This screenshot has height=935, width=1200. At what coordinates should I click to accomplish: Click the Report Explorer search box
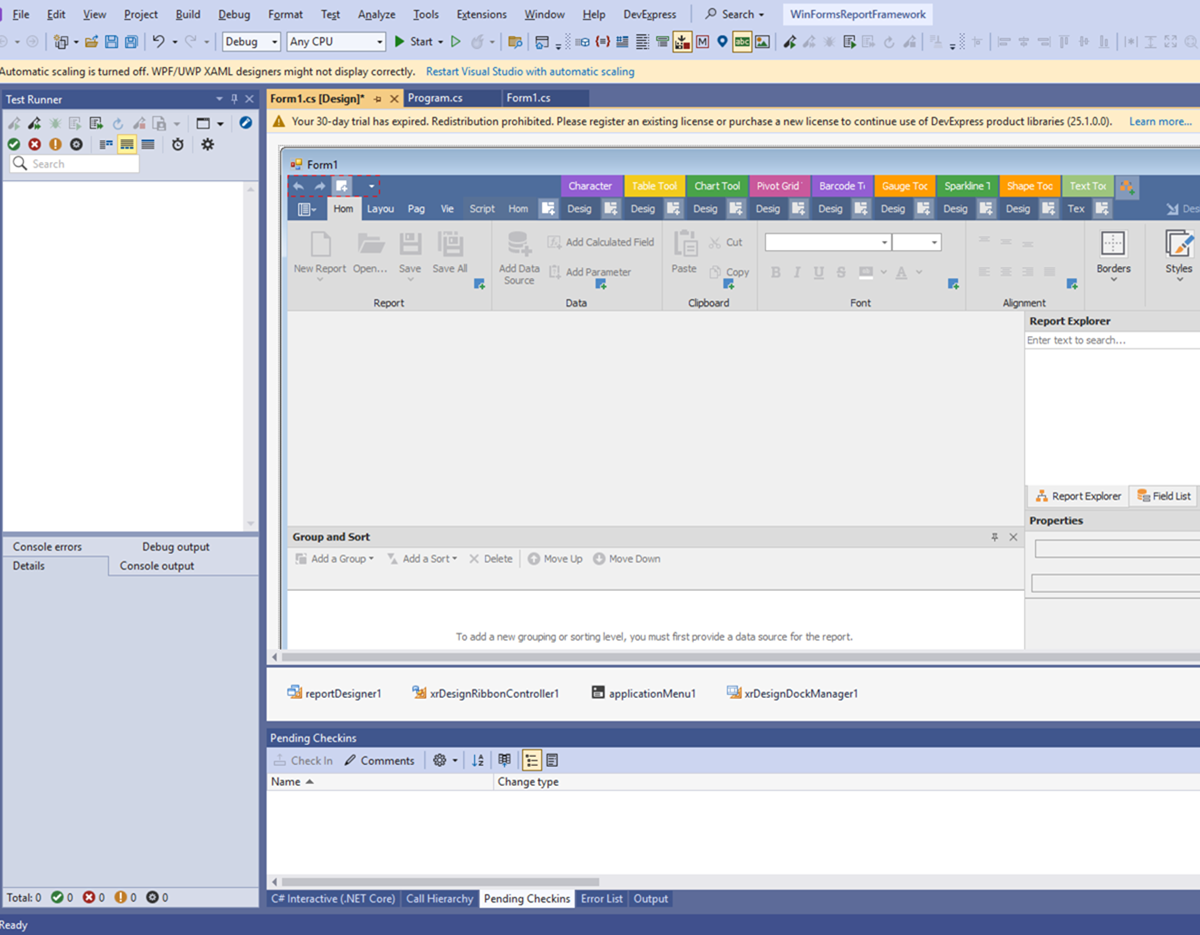pyautogui.click(x=1112, y=340)
